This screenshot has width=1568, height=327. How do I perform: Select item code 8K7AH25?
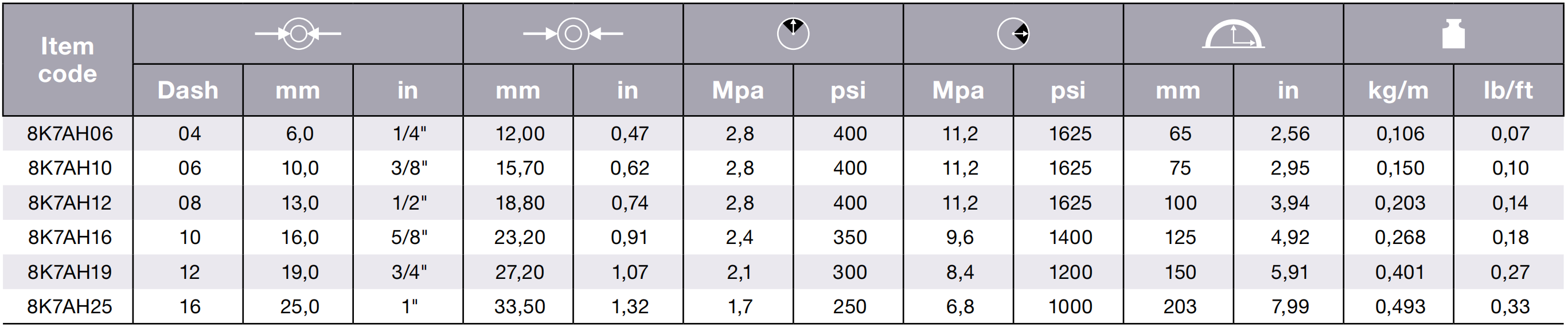tap(70, 306)
